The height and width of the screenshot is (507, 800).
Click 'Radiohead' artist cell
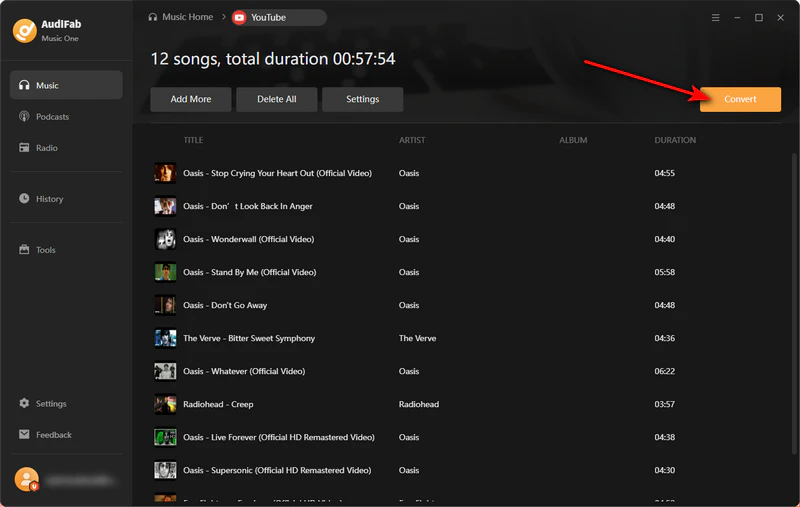pos(419,404)
